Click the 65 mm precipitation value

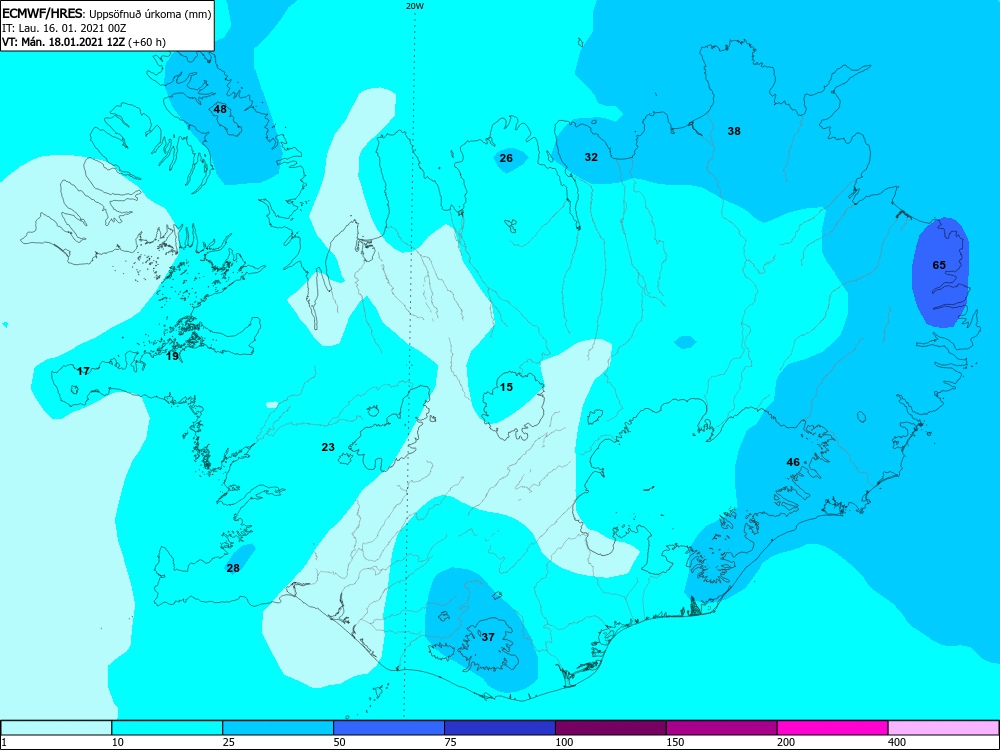[939, 265]
